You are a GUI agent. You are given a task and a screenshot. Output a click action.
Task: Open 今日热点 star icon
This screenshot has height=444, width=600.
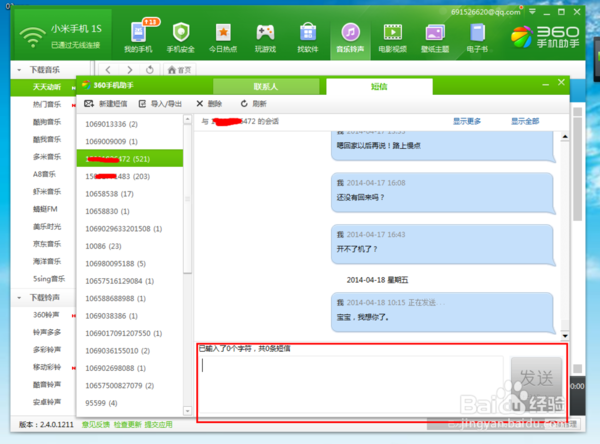[x=223, y=38]
